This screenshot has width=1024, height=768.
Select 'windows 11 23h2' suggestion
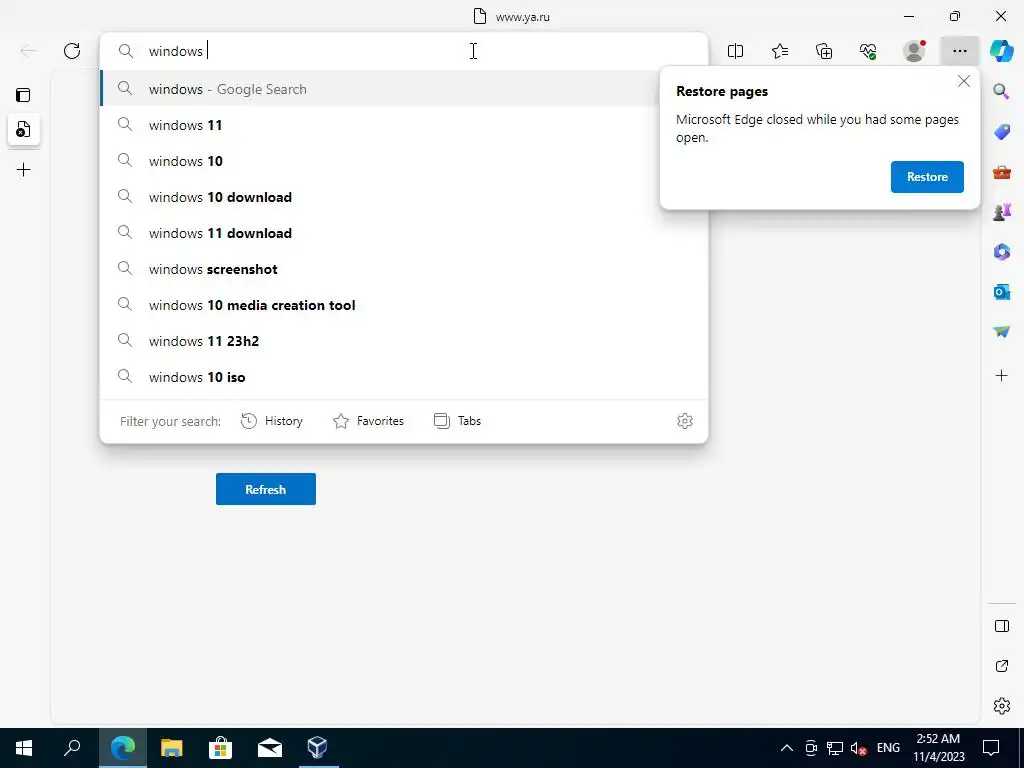coord(404,340)
